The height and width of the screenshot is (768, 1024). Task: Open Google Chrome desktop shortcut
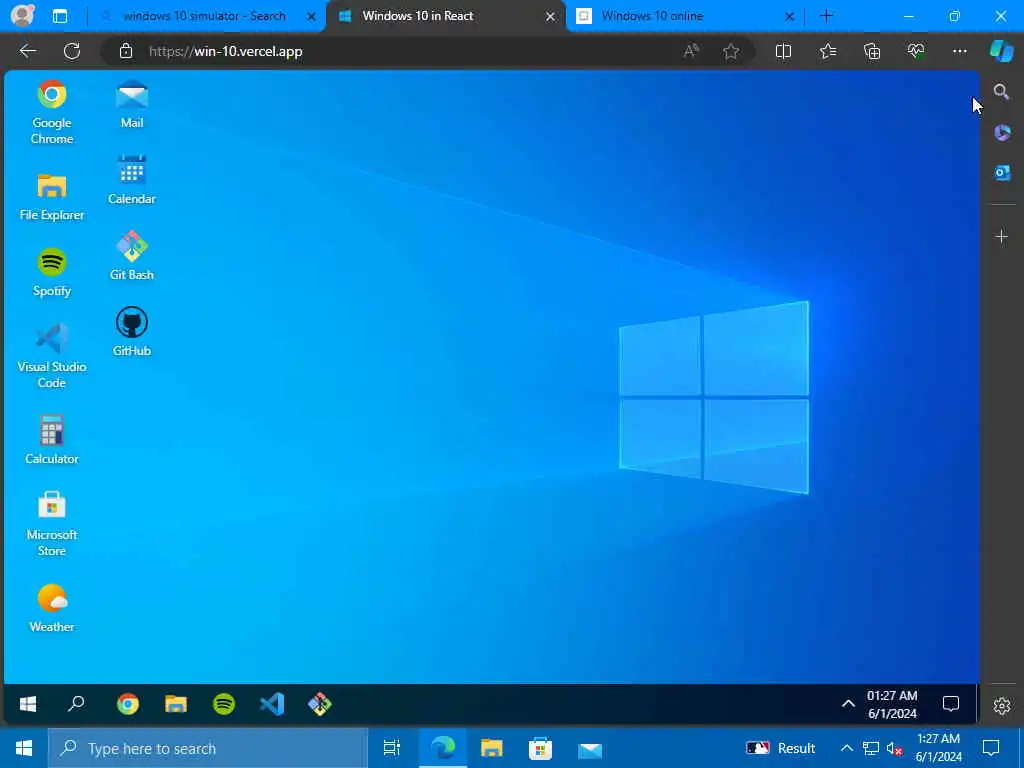[x=52, y=112]
